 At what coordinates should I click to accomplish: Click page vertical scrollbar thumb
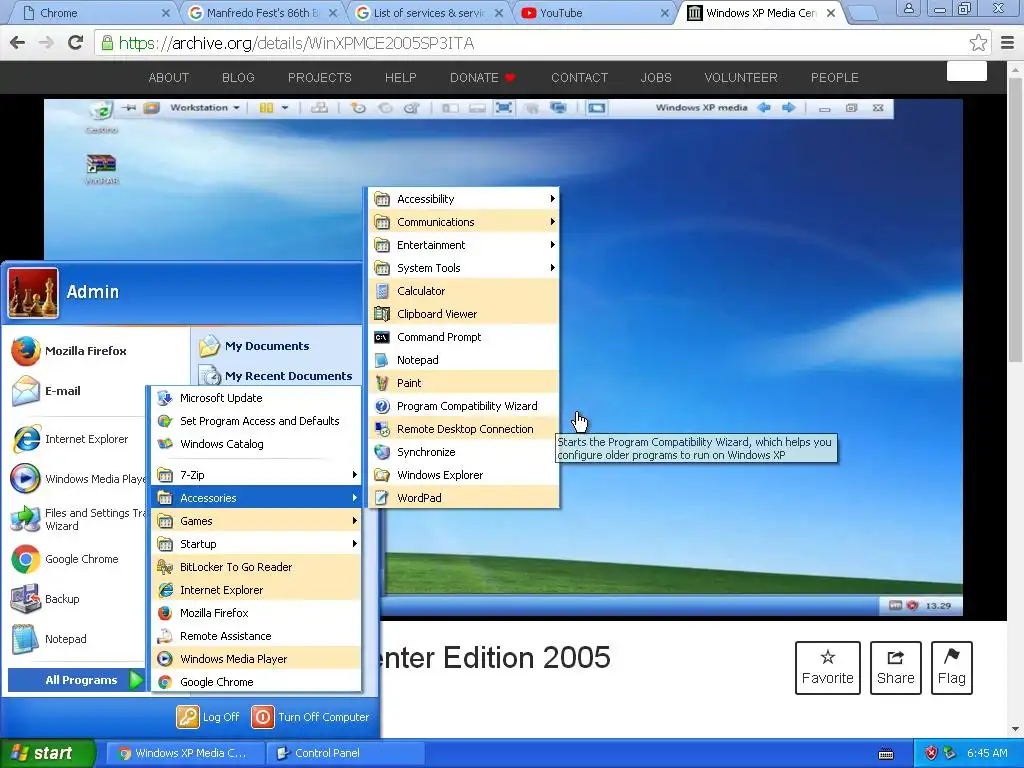pos(1016,219)
